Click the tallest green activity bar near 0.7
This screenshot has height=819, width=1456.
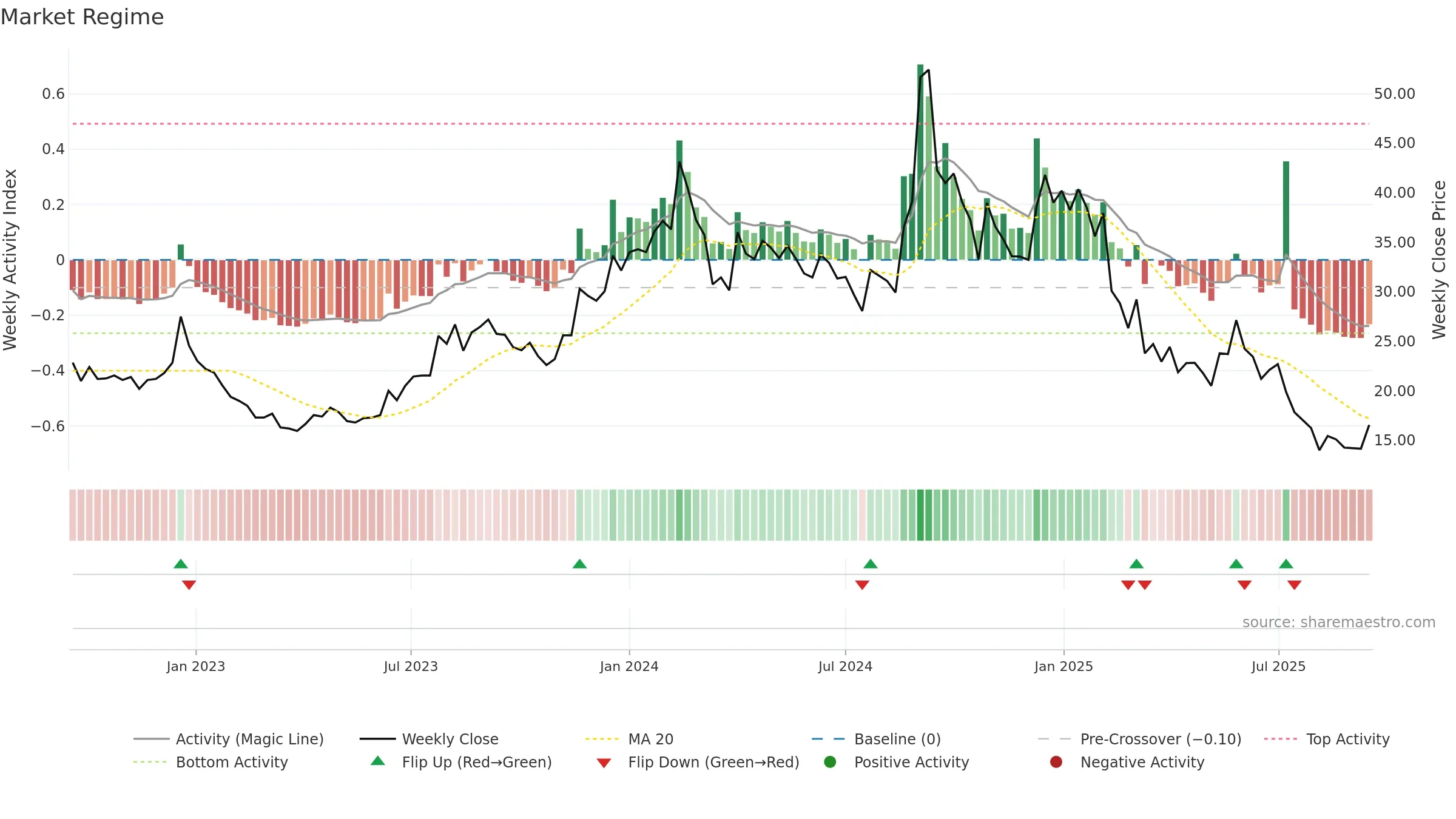click(920, 162)
